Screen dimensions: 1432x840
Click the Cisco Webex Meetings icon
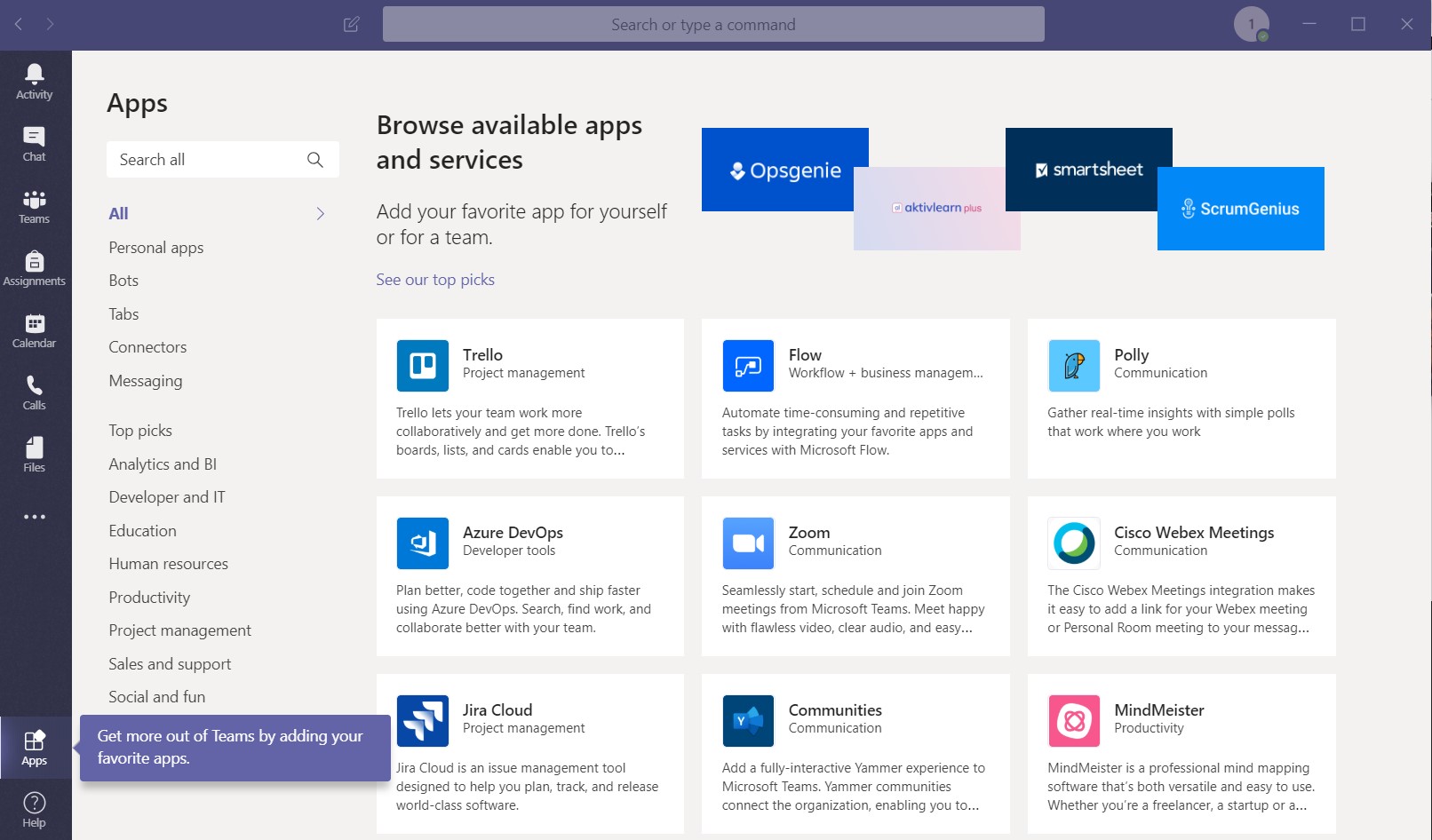pos(1074,543)
